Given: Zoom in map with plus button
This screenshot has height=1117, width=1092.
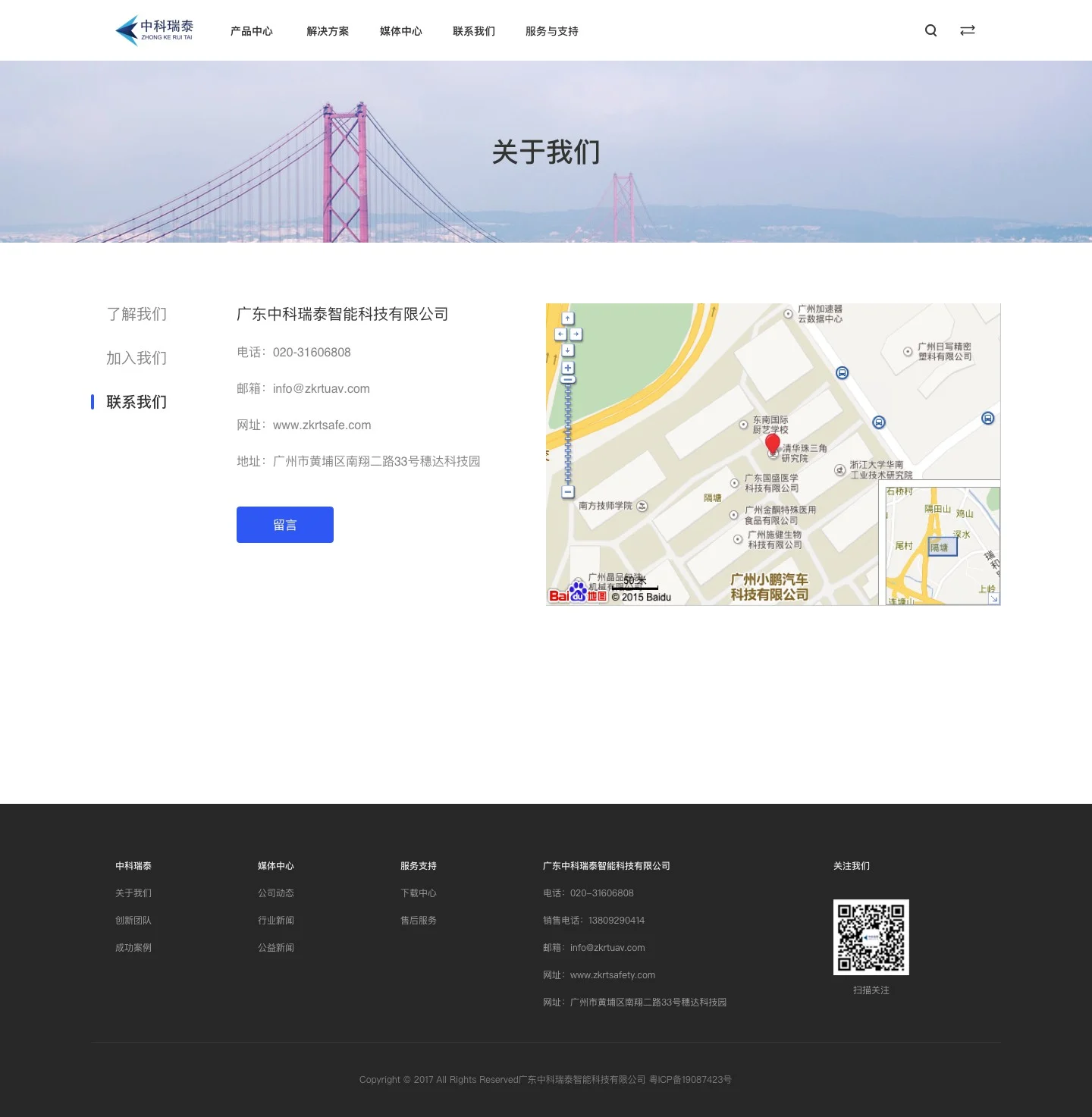Looking at the screenshot, I should (x=568, y=368).
